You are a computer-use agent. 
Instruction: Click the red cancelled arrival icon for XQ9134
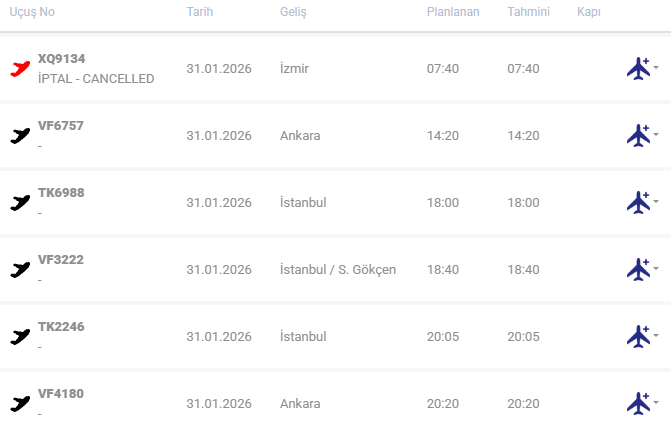[20, 68]
